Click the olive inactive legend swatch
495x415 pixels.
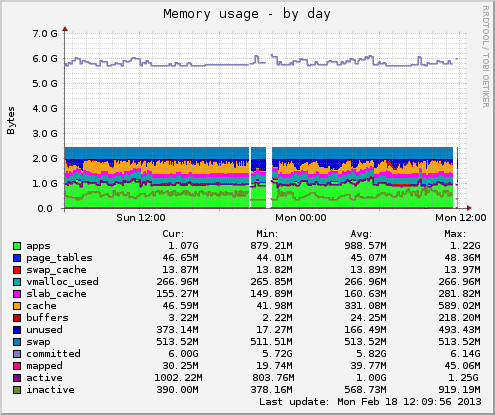[x=17, y=390]
